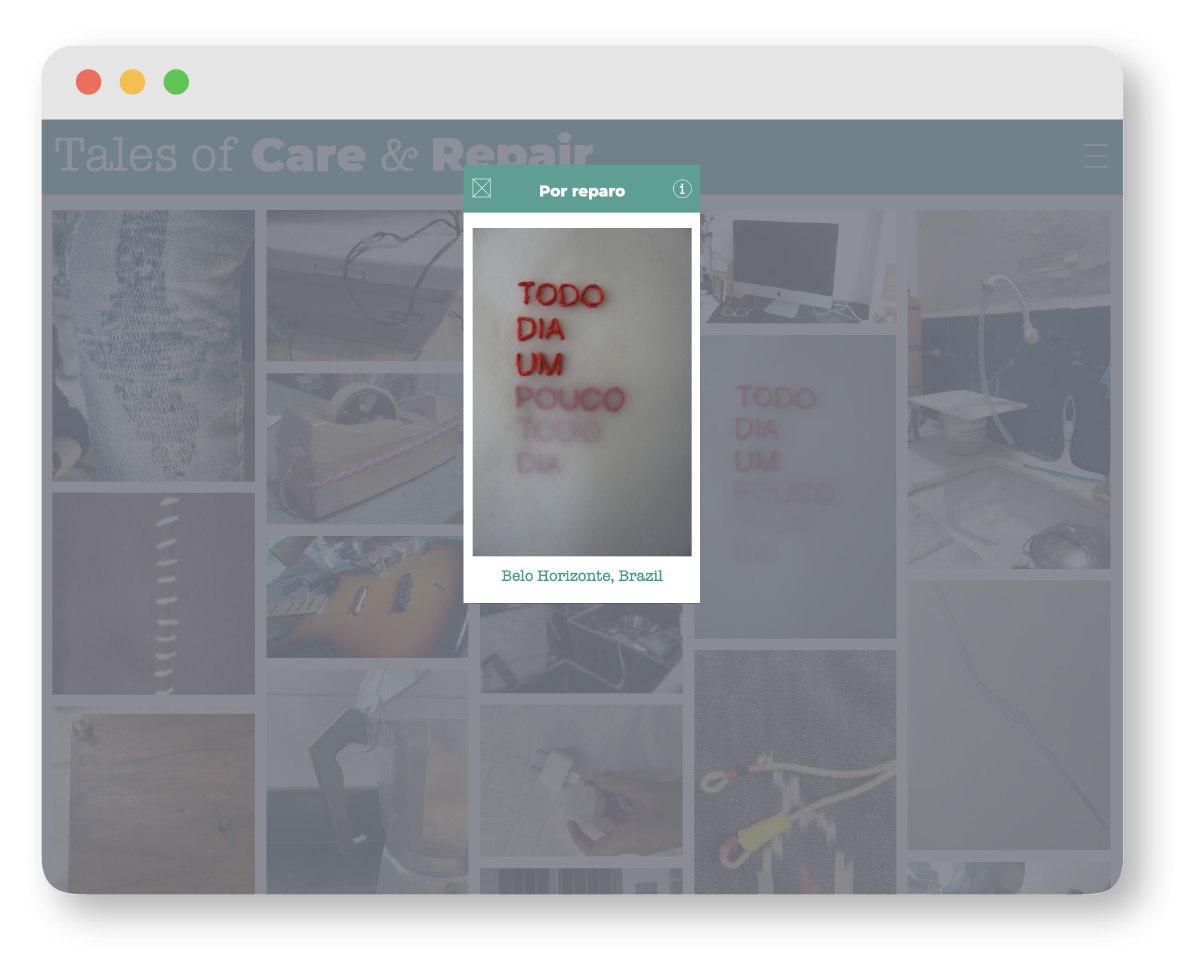Open info icon on Por reparo card
Screen dimensions: 1202x967
point(682,188)
